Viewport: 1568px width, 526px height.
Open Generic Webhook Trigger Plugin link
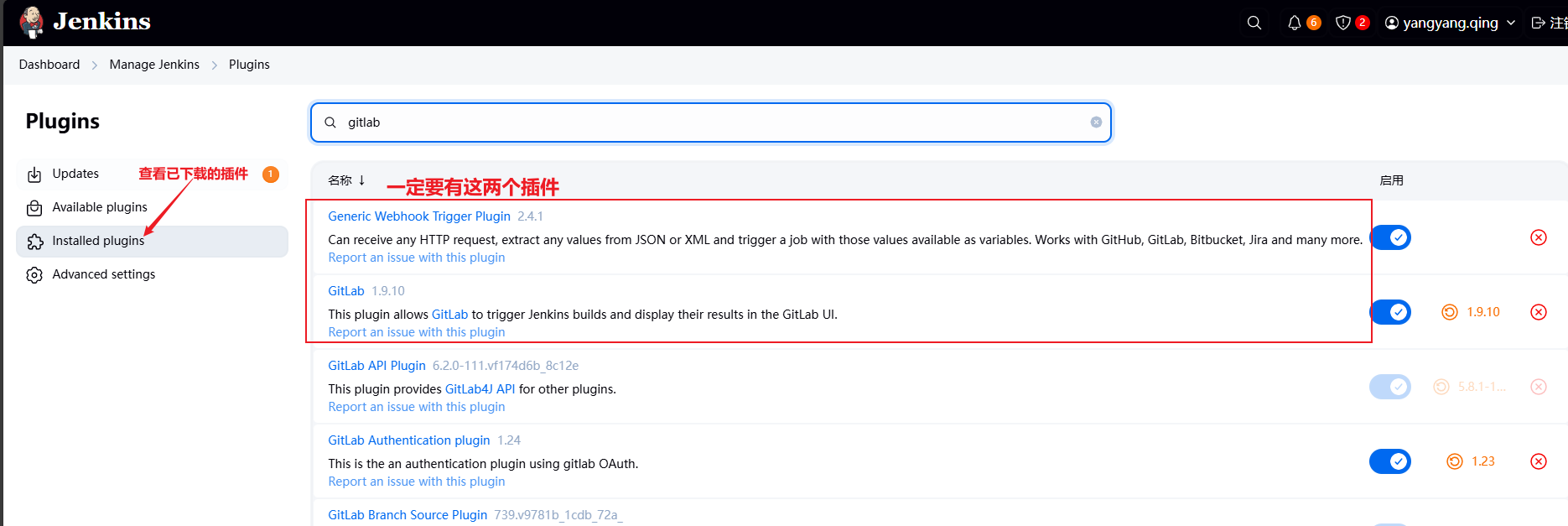pyautogui.click(x=419, y=216)
